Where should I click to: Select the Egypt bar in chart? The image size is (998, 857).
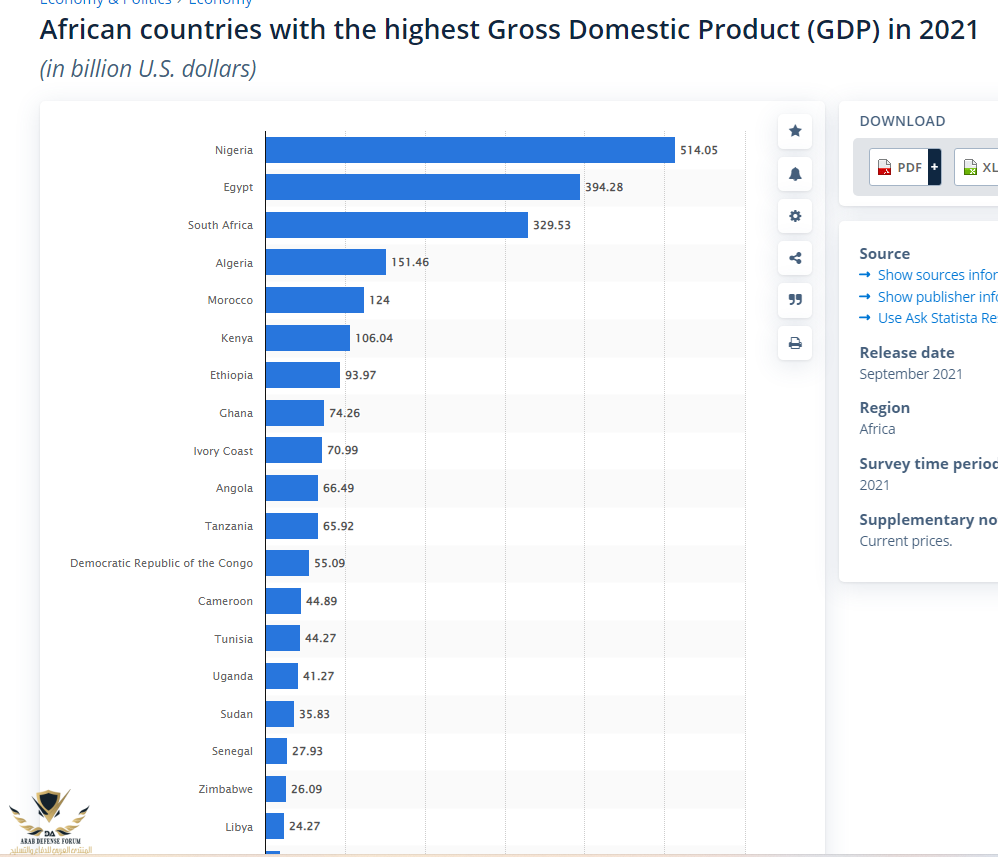[x=422, y=187]
